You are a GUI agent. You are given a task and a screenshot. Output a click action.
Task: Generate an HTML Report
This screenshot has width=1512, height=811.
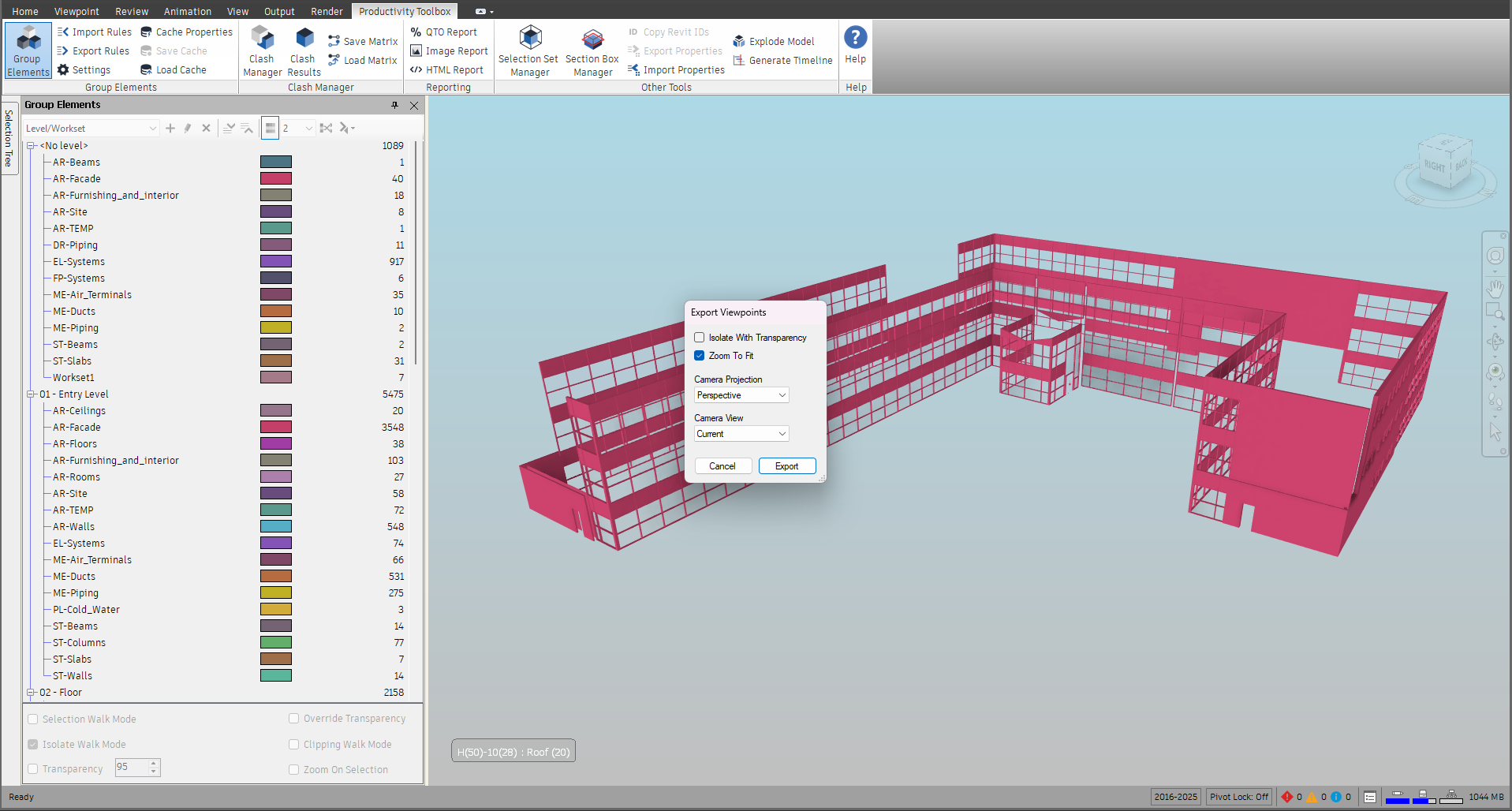447,69
